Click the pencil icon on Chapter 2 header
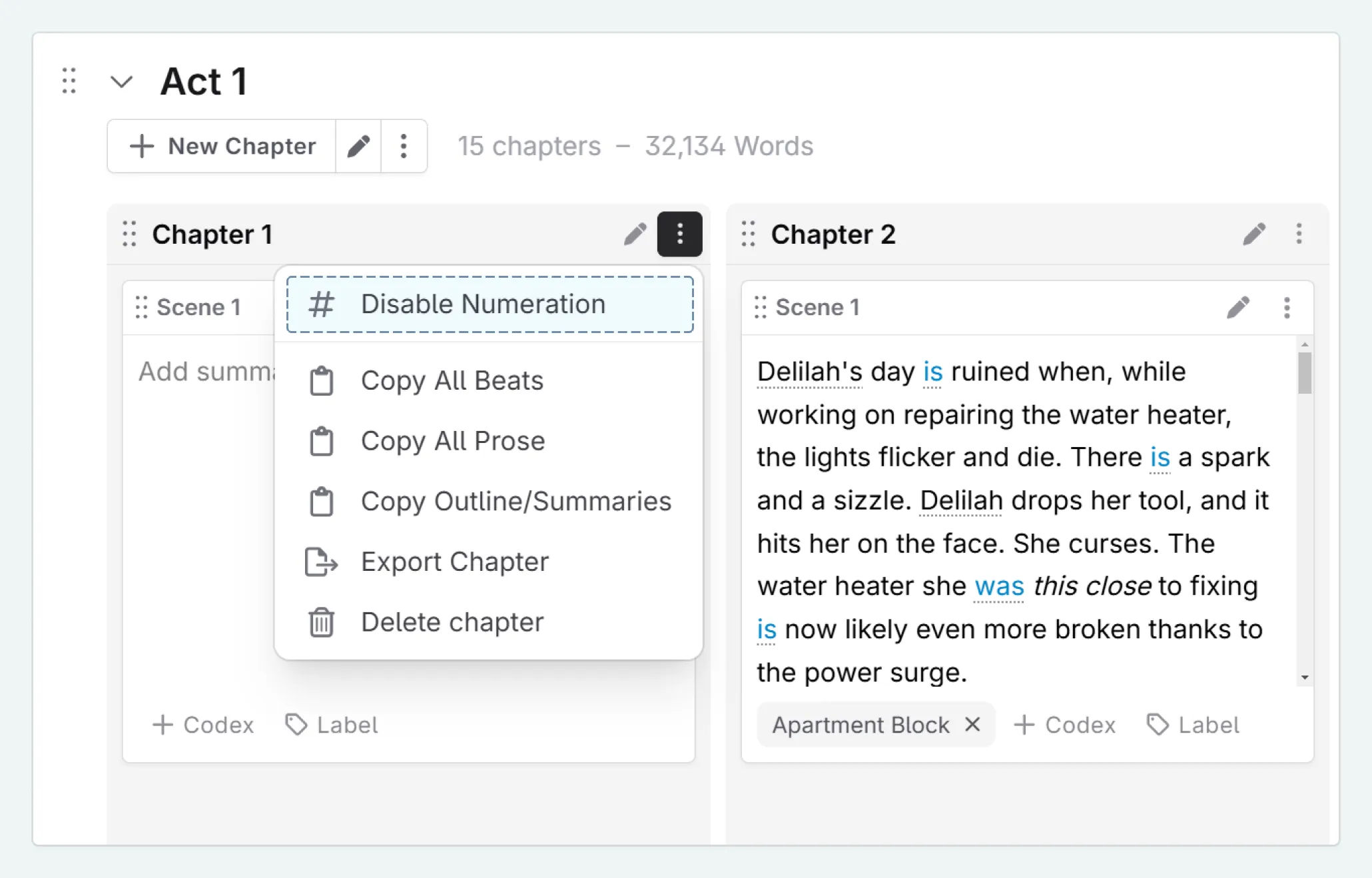 [x=1255, y=234]
